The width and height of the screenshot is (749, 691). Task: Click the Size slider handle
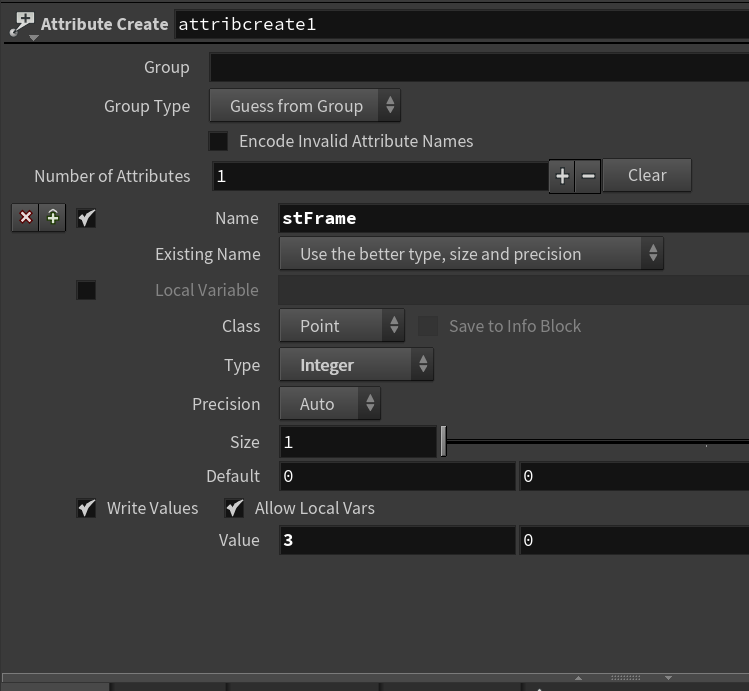(x=443, y=441)
